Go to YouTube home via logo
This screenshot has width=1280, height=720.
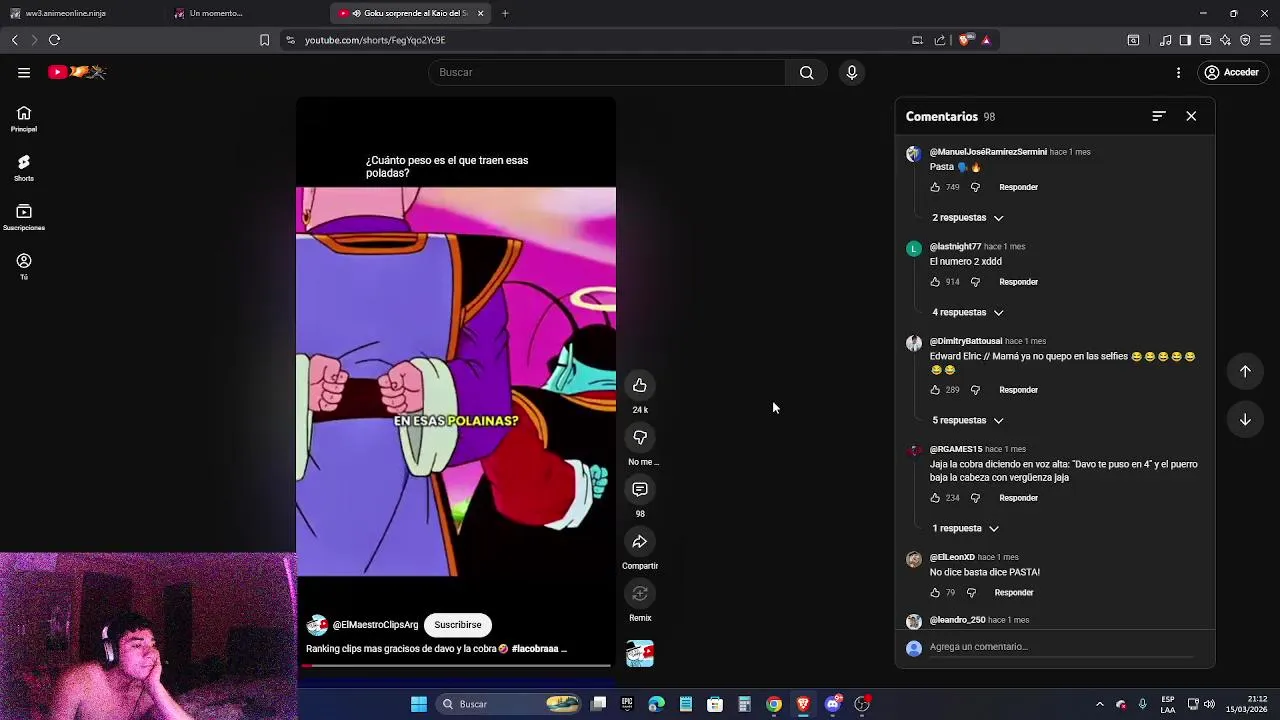click(x=77, y=72)
